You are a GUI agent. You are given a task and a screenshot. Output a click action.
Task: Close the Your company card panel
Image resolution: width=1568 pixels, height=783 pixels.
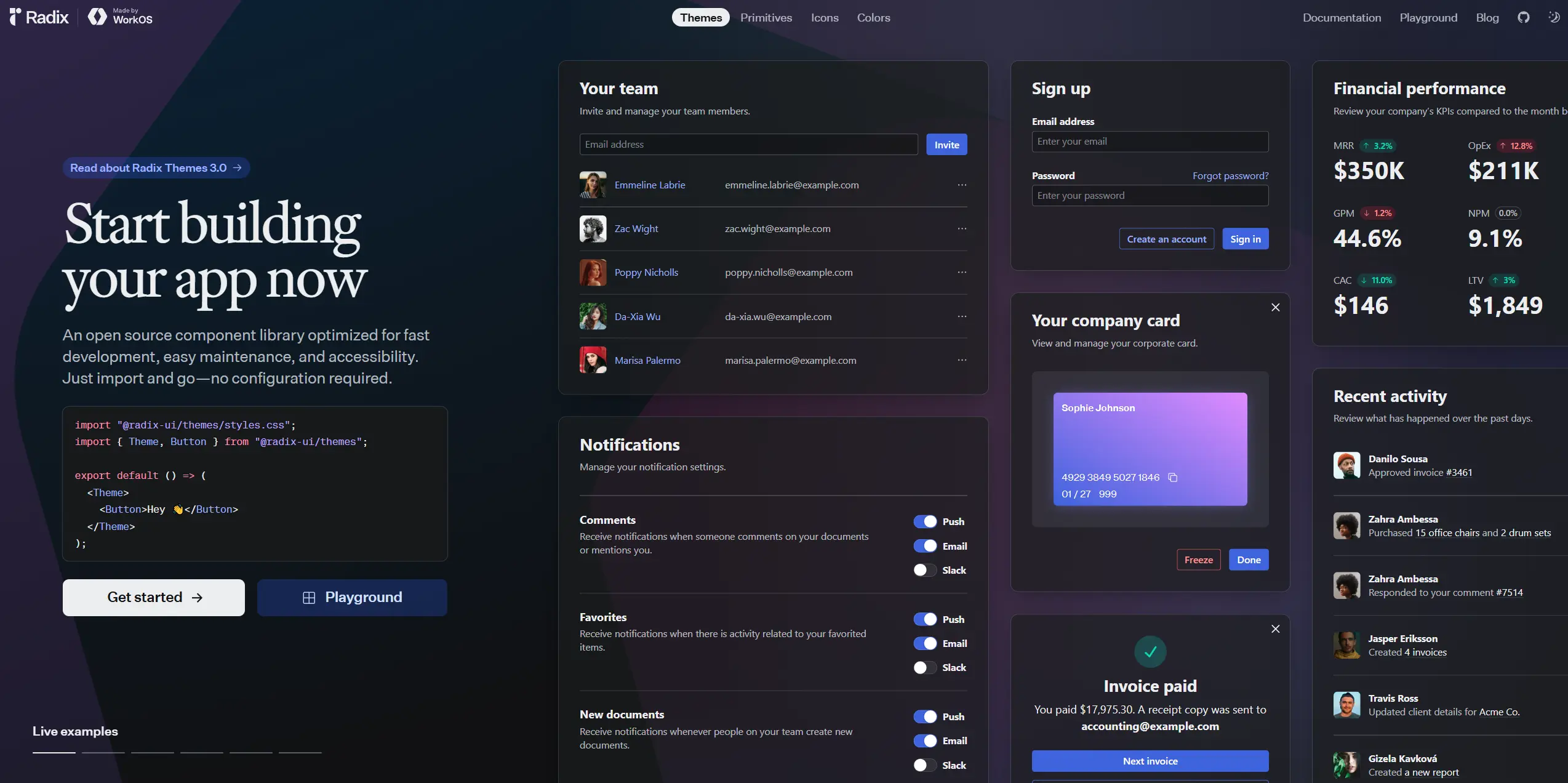click(1275, 307)
